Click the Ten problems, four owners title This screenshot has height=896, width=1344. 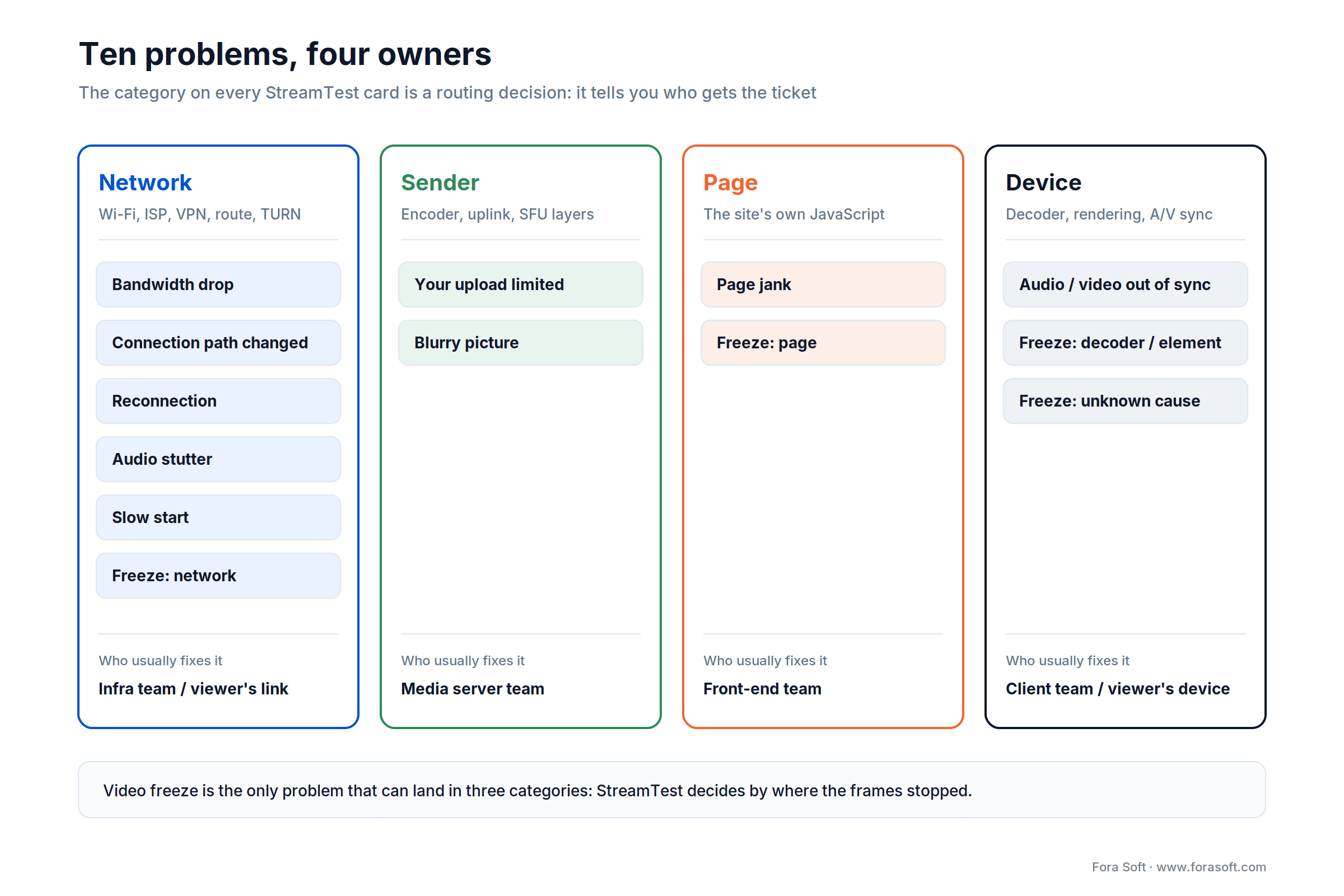point(285,54)
